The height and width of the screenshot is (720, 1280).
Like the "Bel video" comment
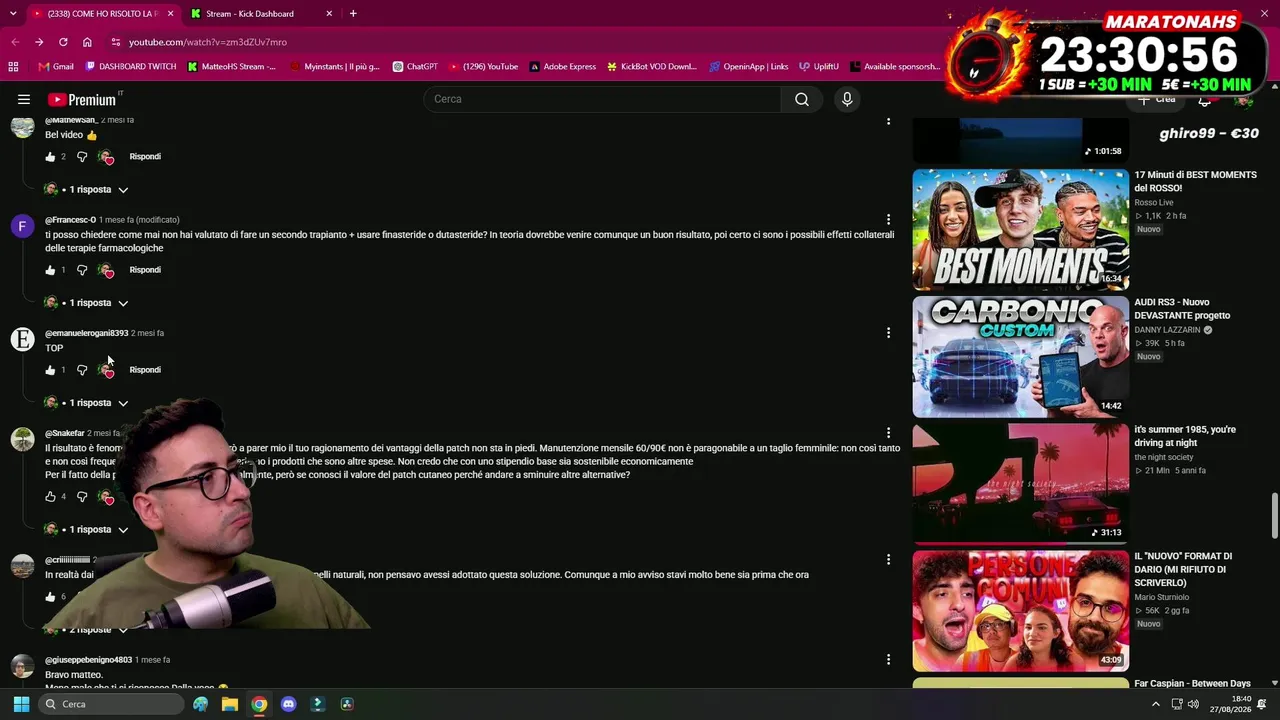[50, 157]
